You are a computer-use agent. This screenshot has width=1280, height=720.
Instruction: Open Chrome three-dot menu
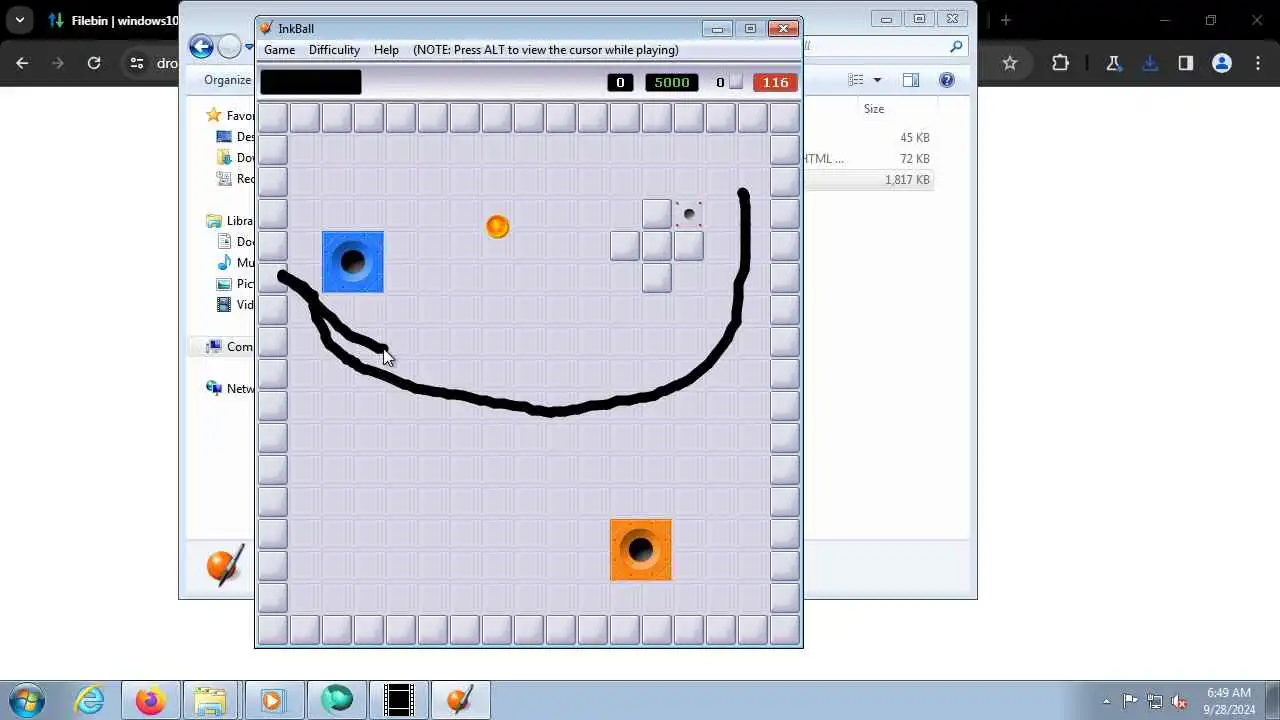[x=1258, y=63]
